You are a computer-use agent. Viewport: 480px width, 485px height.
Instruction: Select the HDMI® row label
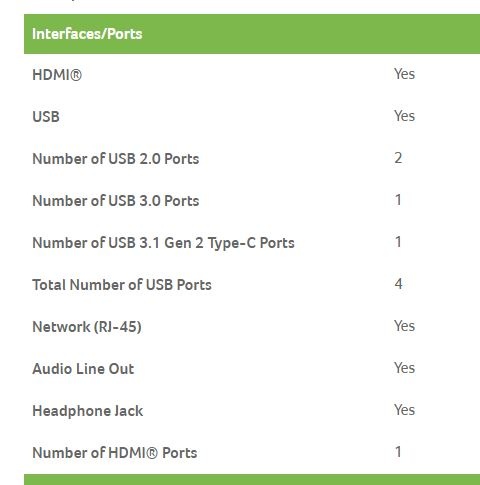click(57, 75)
